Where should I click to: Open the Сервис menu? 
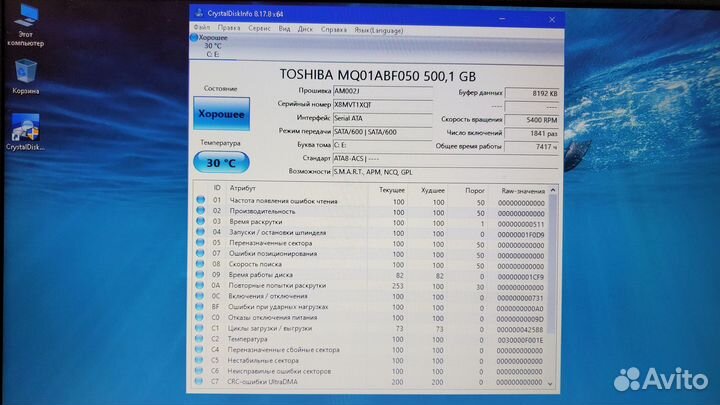[x=259, y=28]
